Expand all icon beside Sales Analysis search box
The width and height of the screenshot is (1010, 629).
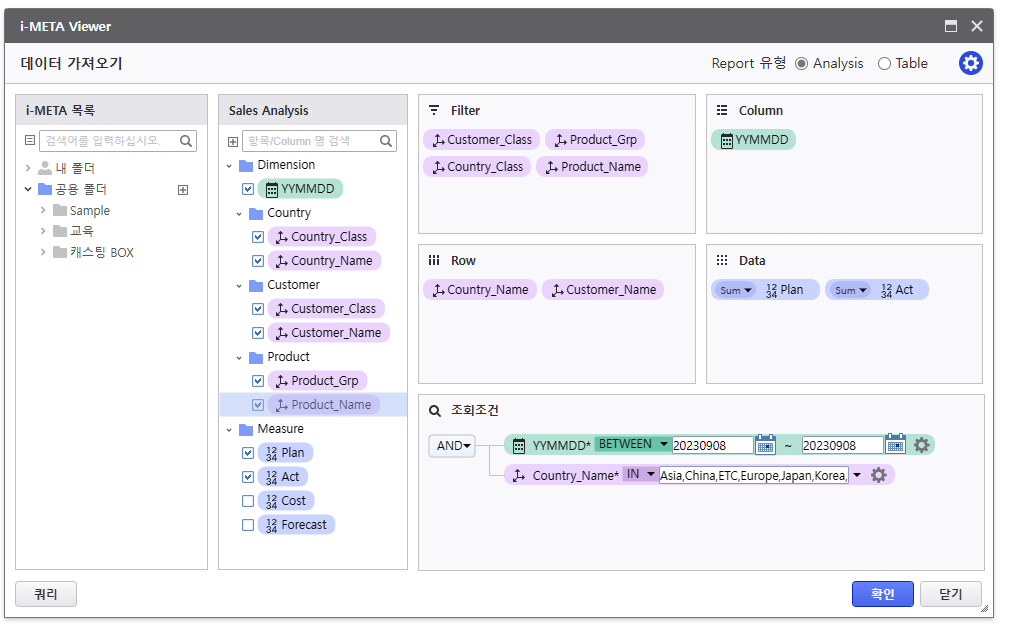coord(233,142)
